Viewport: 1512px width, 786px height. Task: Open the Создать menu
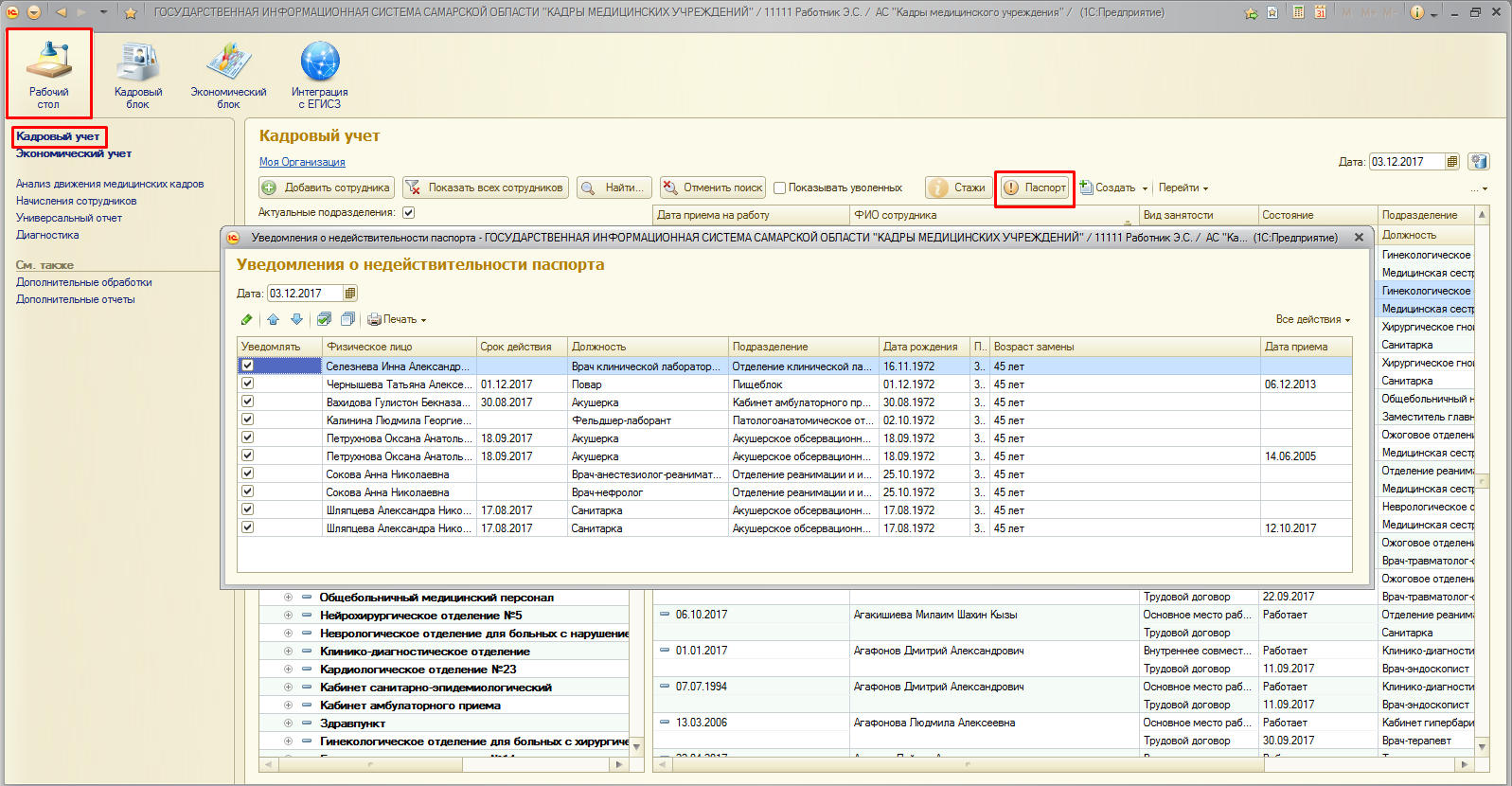pos(1114,188)
